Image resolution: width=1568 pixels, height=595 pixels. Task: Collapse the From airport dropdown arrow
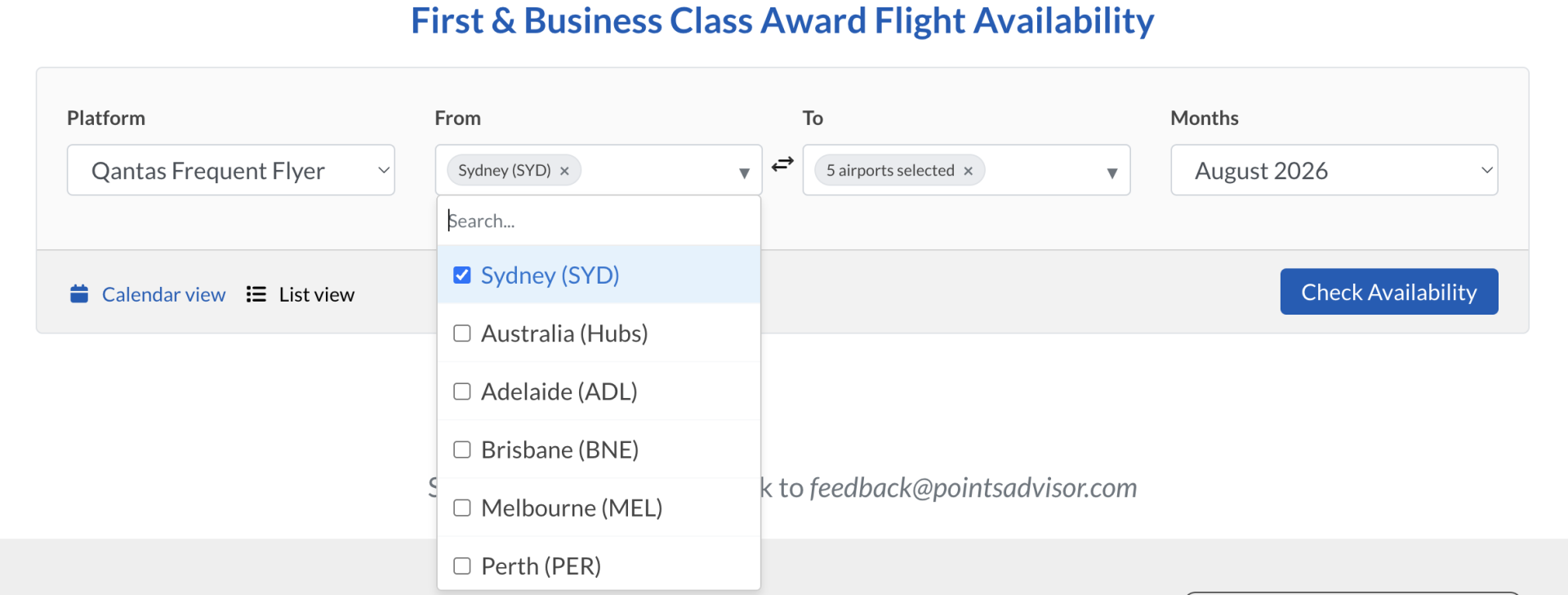[x=744, y=172]
